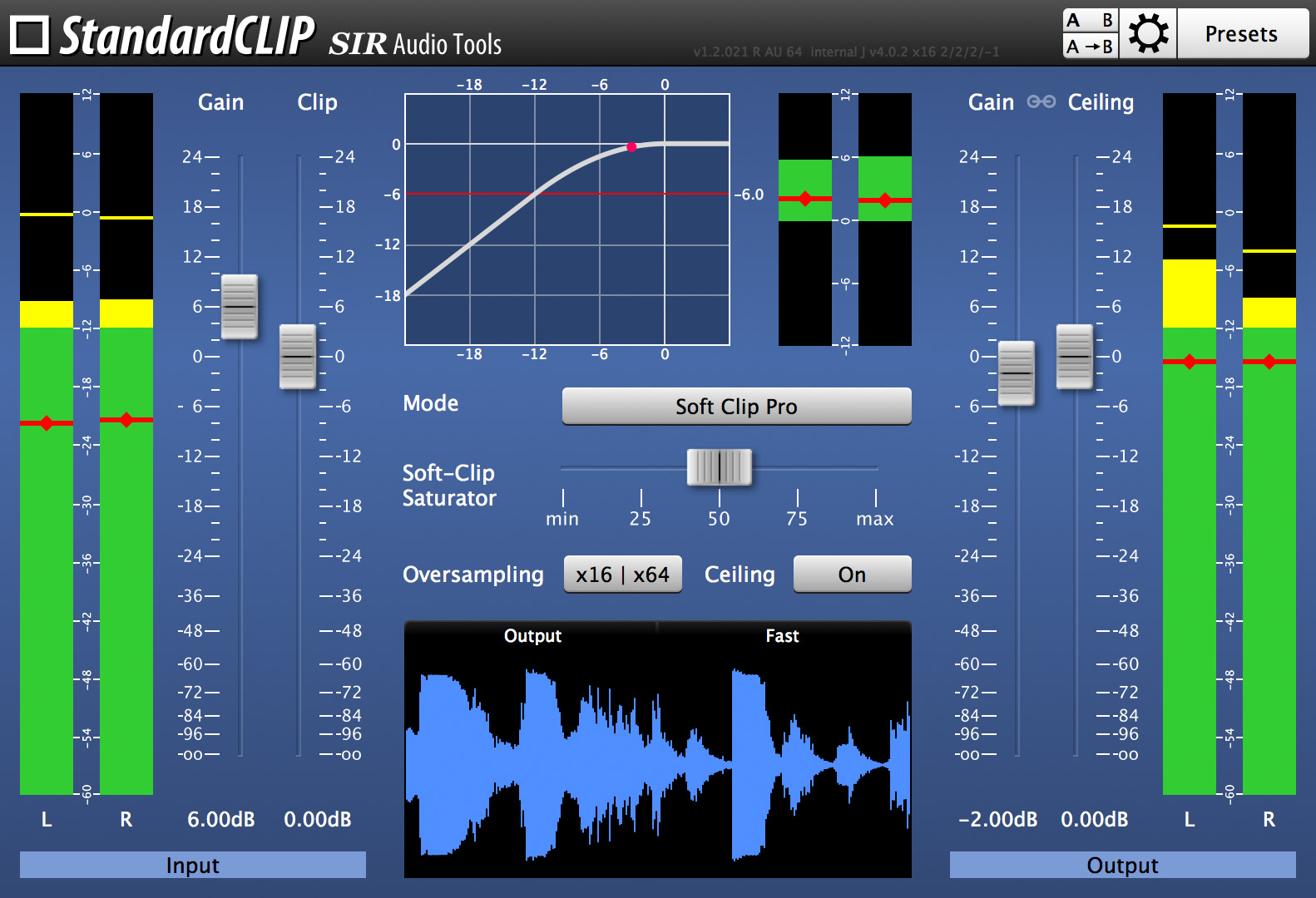Viewport: 1316px width, 898px height.
Task: Click the StandardCLIP bypass square icon
Action: point(30,35)
